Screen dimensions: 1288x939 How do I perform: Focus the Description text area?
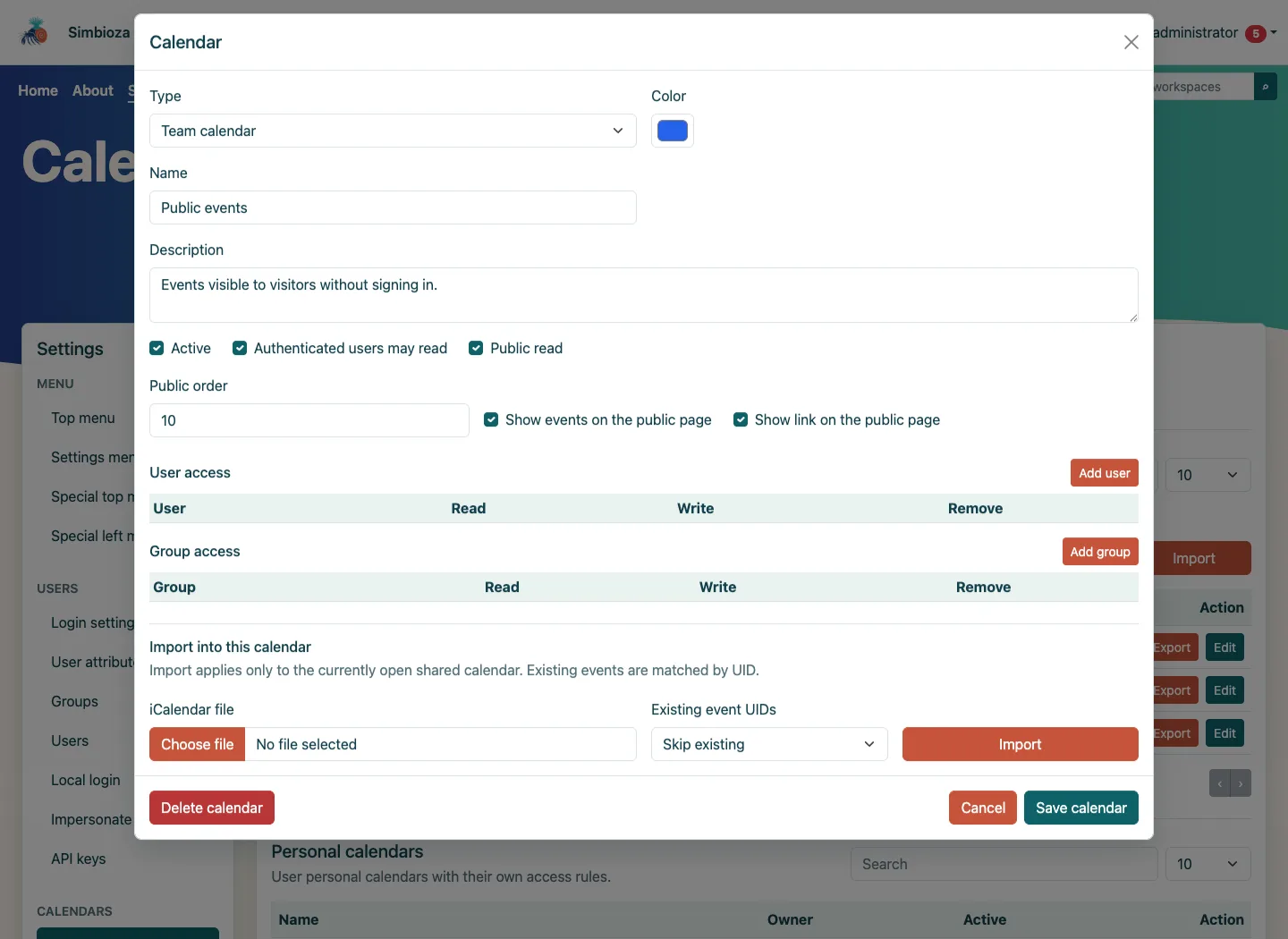coord(644,295)
